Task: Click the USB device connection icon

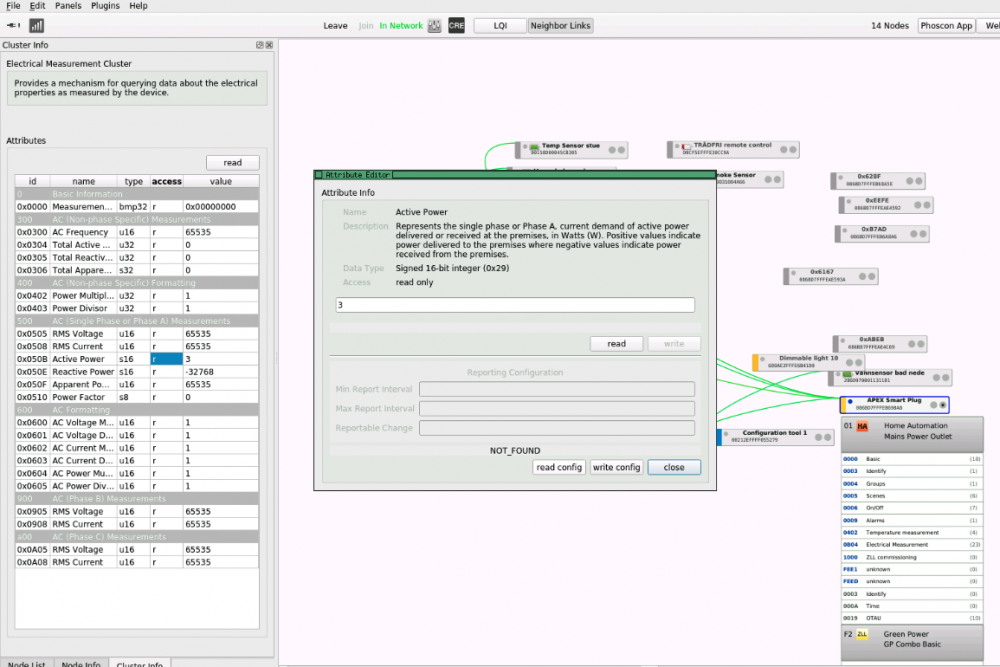Action: (x=13, y=25)
